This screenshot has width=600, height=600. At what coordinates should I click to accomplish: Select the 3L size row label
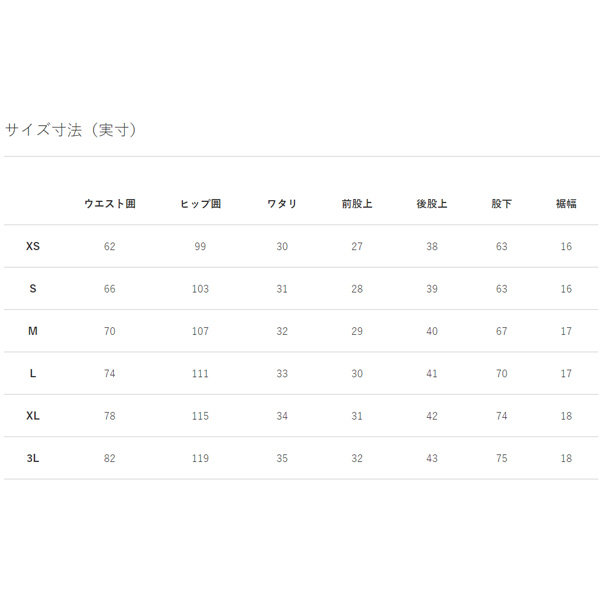click(x=33, y=459)
